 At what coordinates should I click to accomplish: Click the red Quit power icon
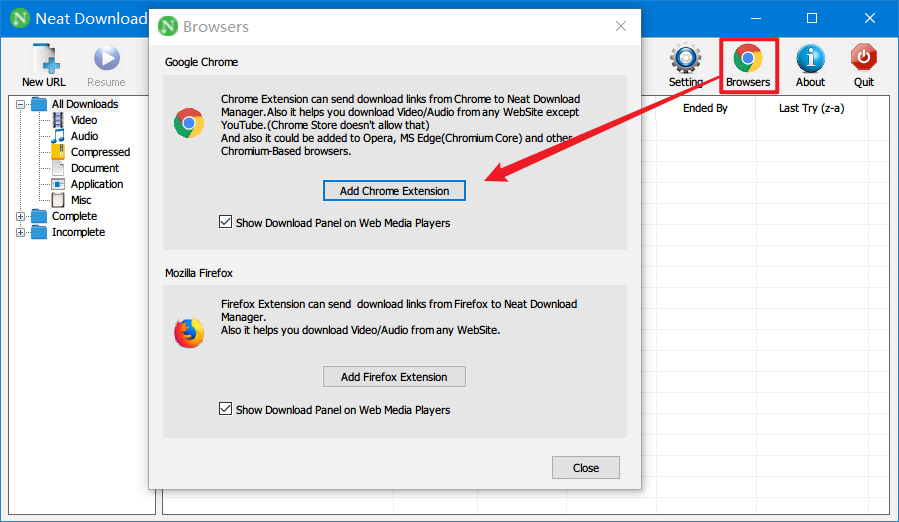coord(863,58)
